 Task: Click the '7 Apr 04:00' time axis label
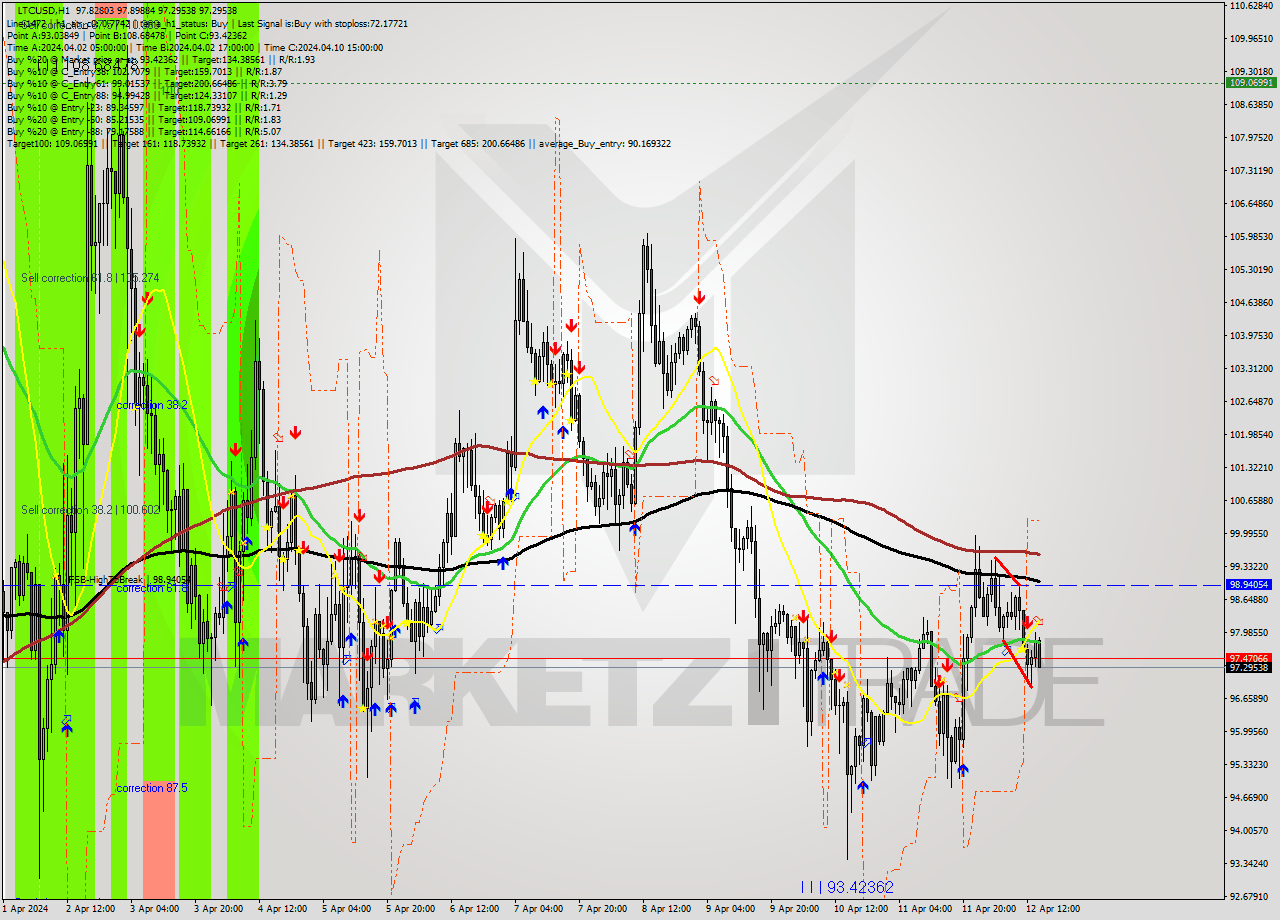[538, 908]
